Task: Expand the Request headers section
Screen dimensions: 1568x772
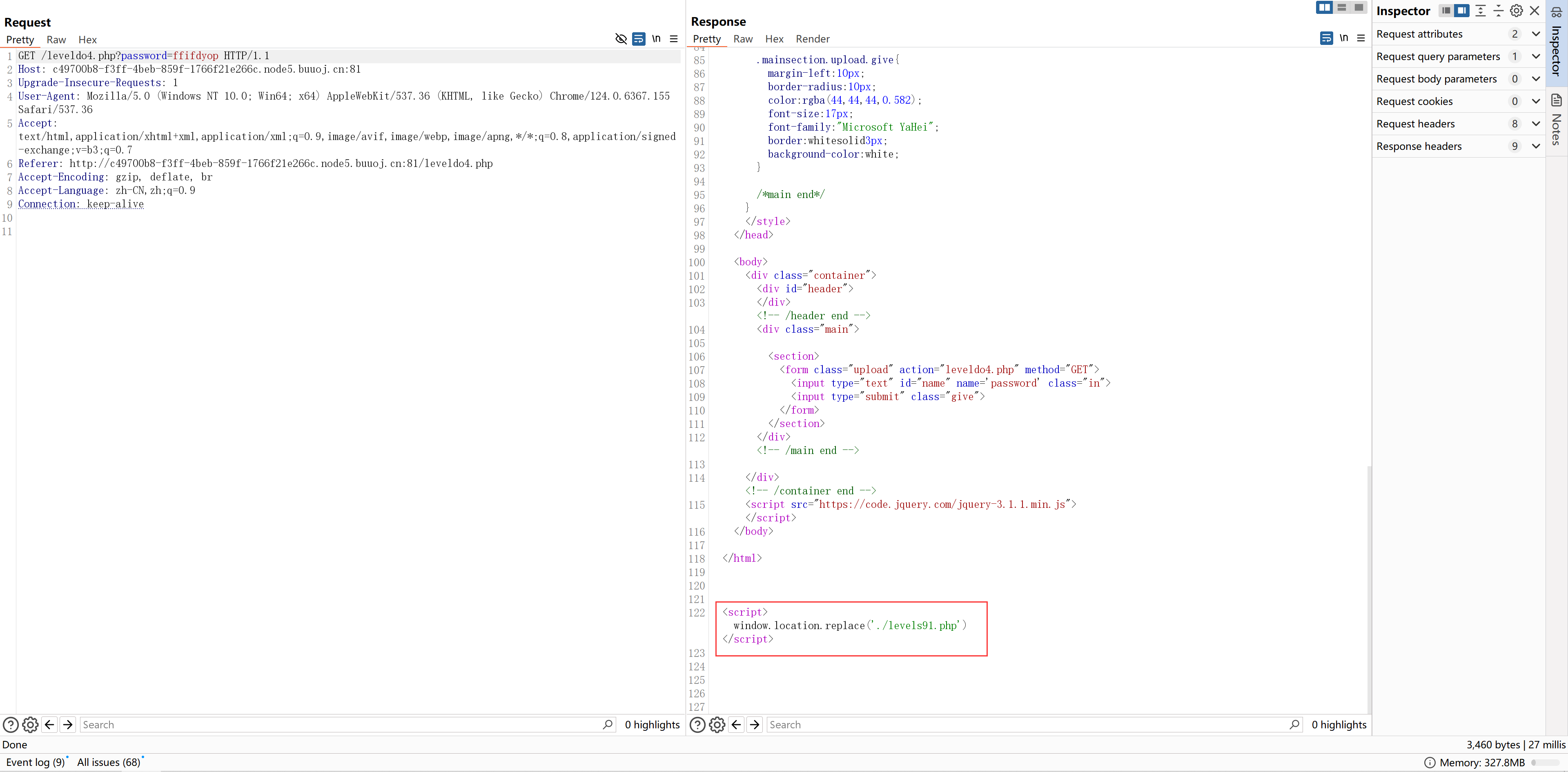Action: [x=1536, y=124]
